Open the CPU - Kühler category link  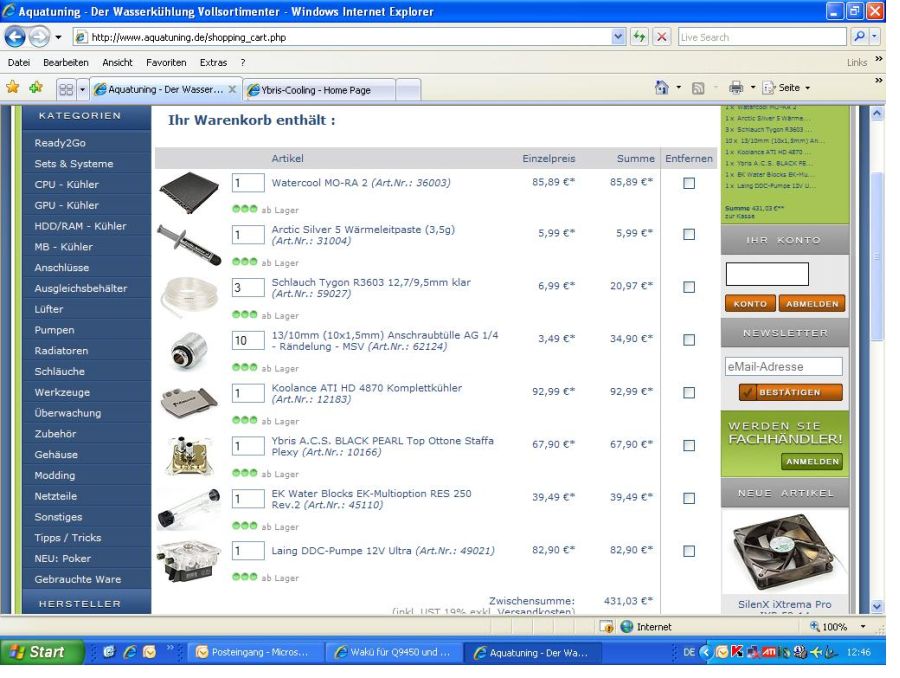pyautogui.click(x=67, y=184)
